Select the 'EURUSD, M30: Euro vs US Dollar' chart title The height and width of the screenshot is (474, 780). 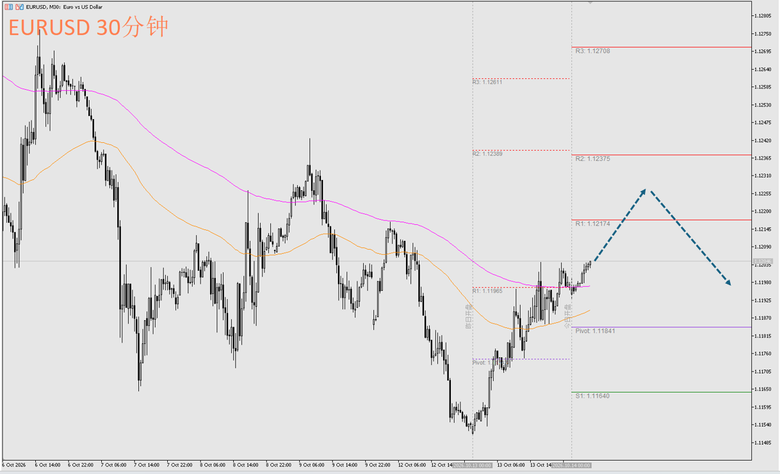point(64,7)
